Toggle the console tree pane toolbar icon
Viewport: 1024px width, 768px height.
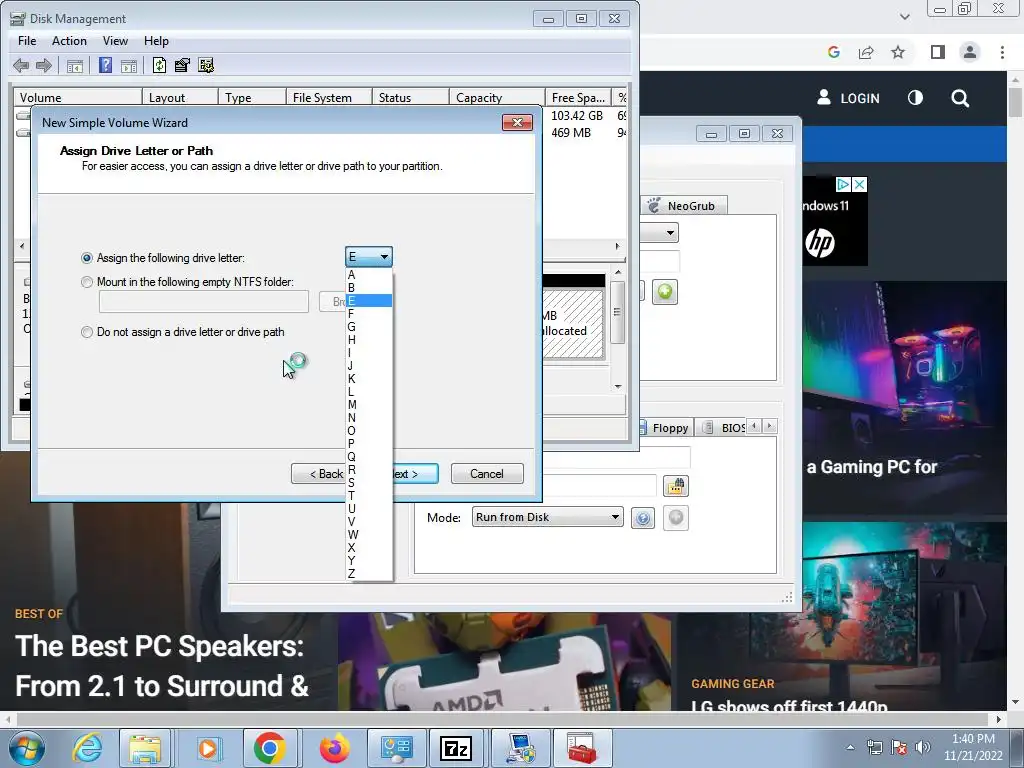pyautogui.click(x=75, y=65)
